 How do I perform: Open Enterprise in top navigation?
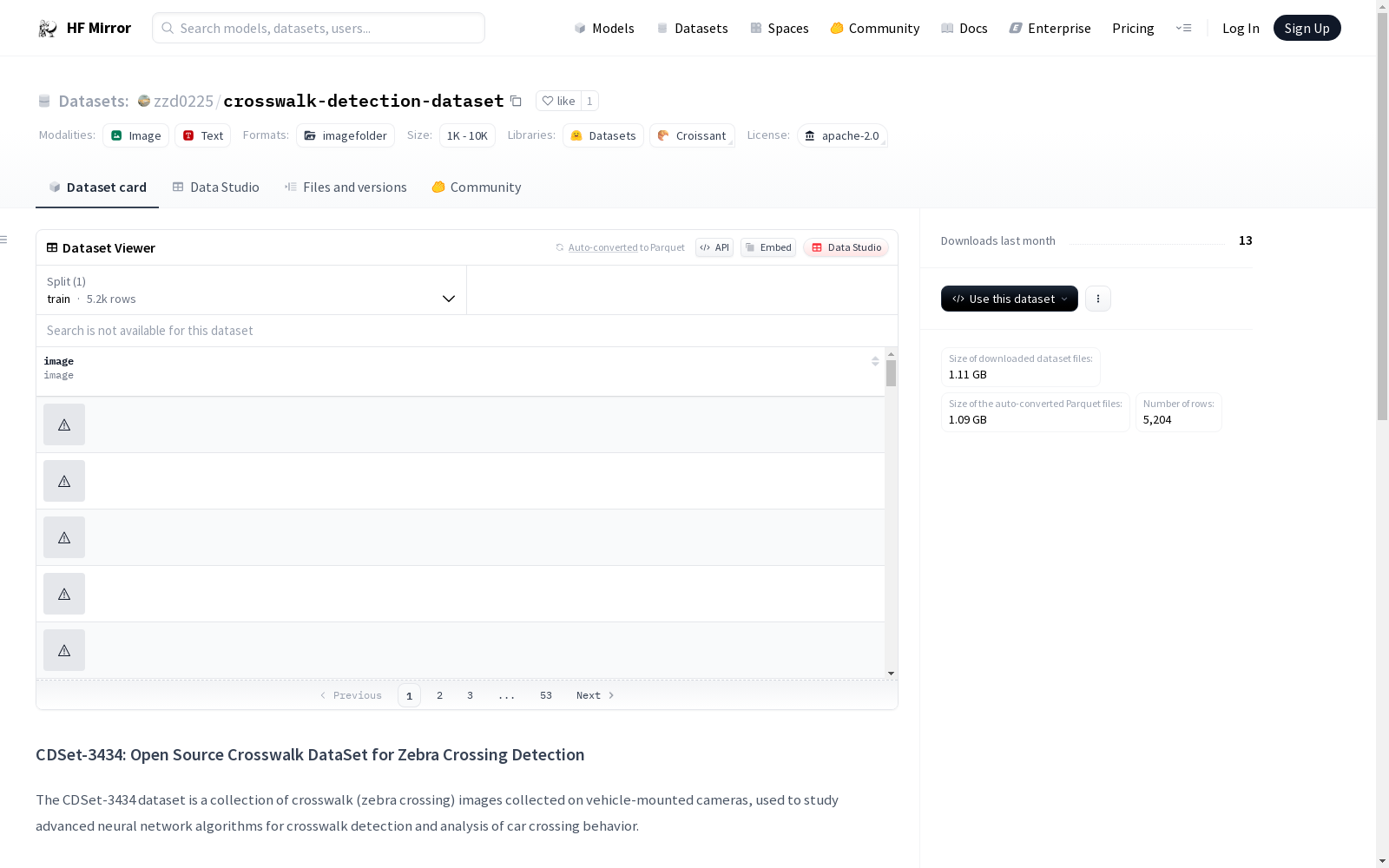pos(1050,29)
